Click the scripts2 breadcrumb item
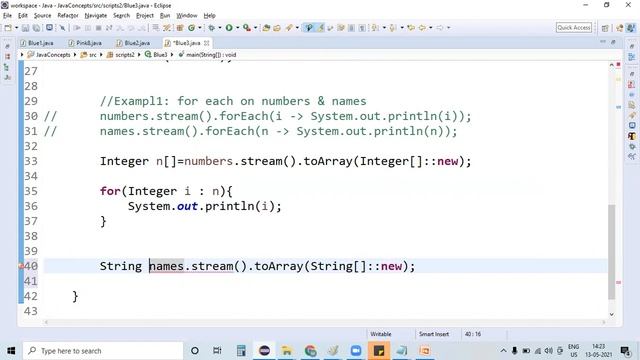The width and height of the screenshot is (640, 360). pos(121,55)
